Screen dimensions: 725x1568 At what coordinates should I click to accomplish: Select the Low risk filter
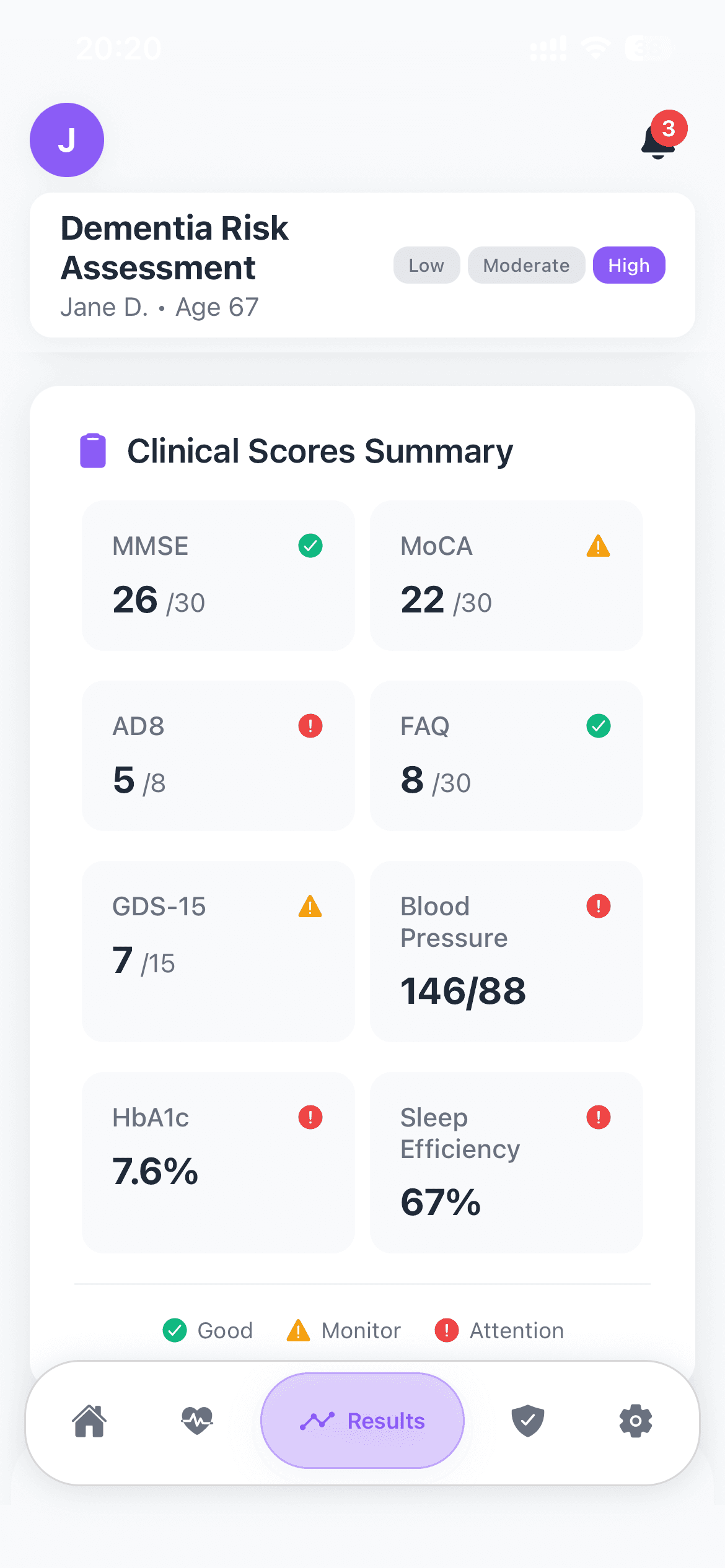tap(426, 265)
